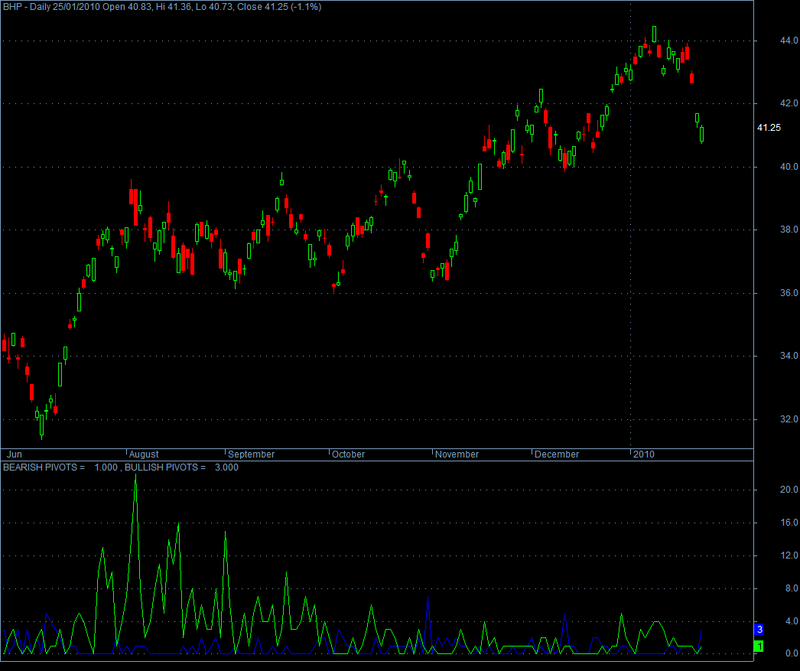Select the December label on time axis
This screenshot has height=671, width=800.
557,454
